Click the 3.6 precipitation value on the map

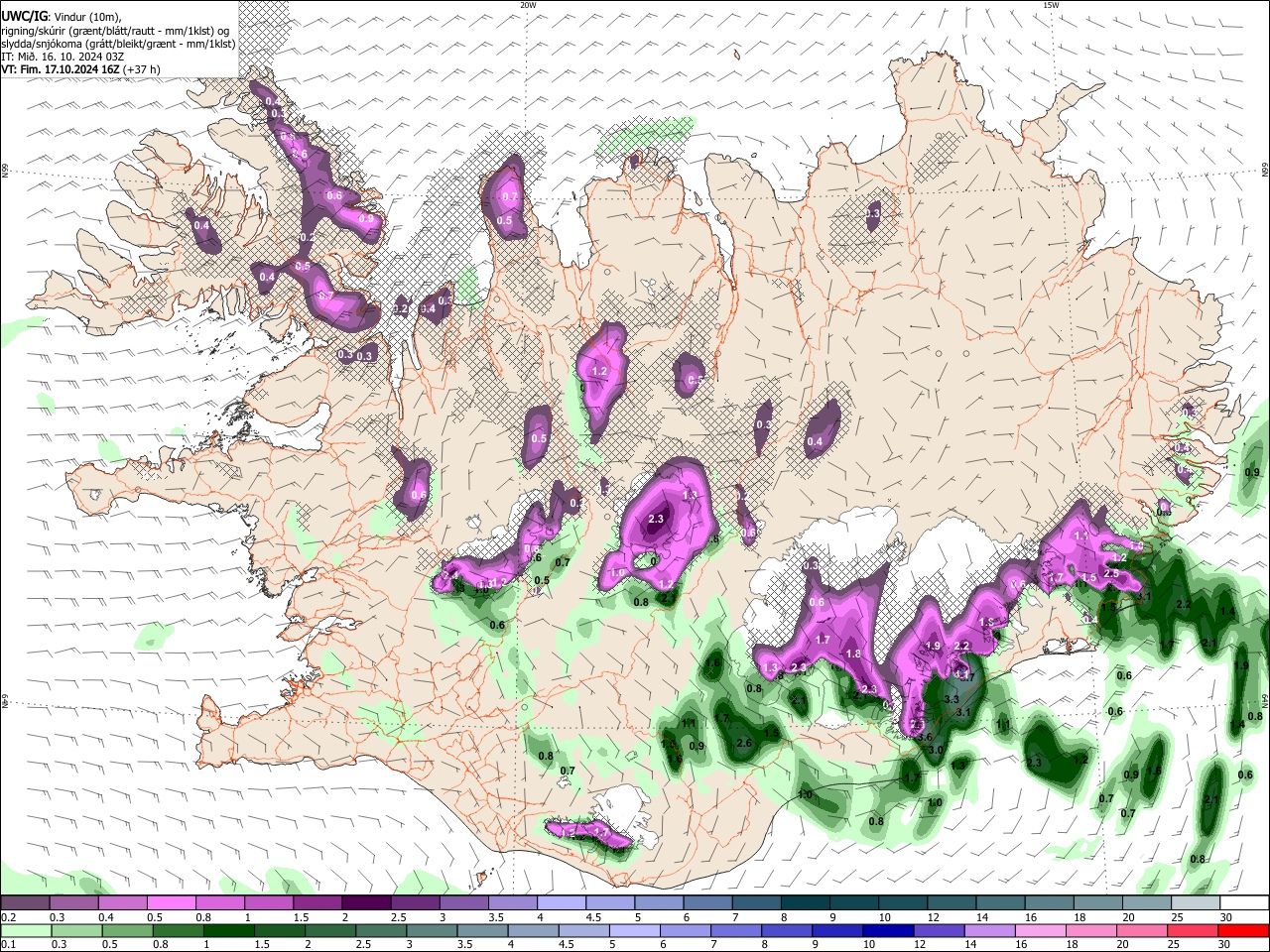pos(925,738)
